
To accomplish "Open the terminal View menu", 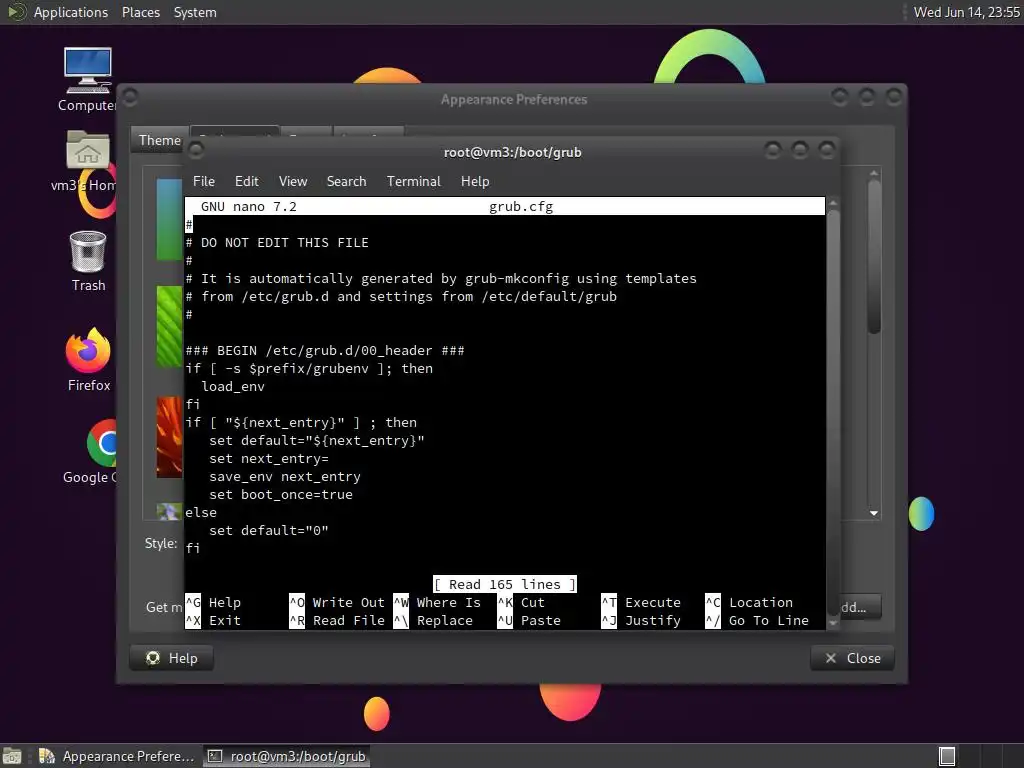I will point(293,181).
